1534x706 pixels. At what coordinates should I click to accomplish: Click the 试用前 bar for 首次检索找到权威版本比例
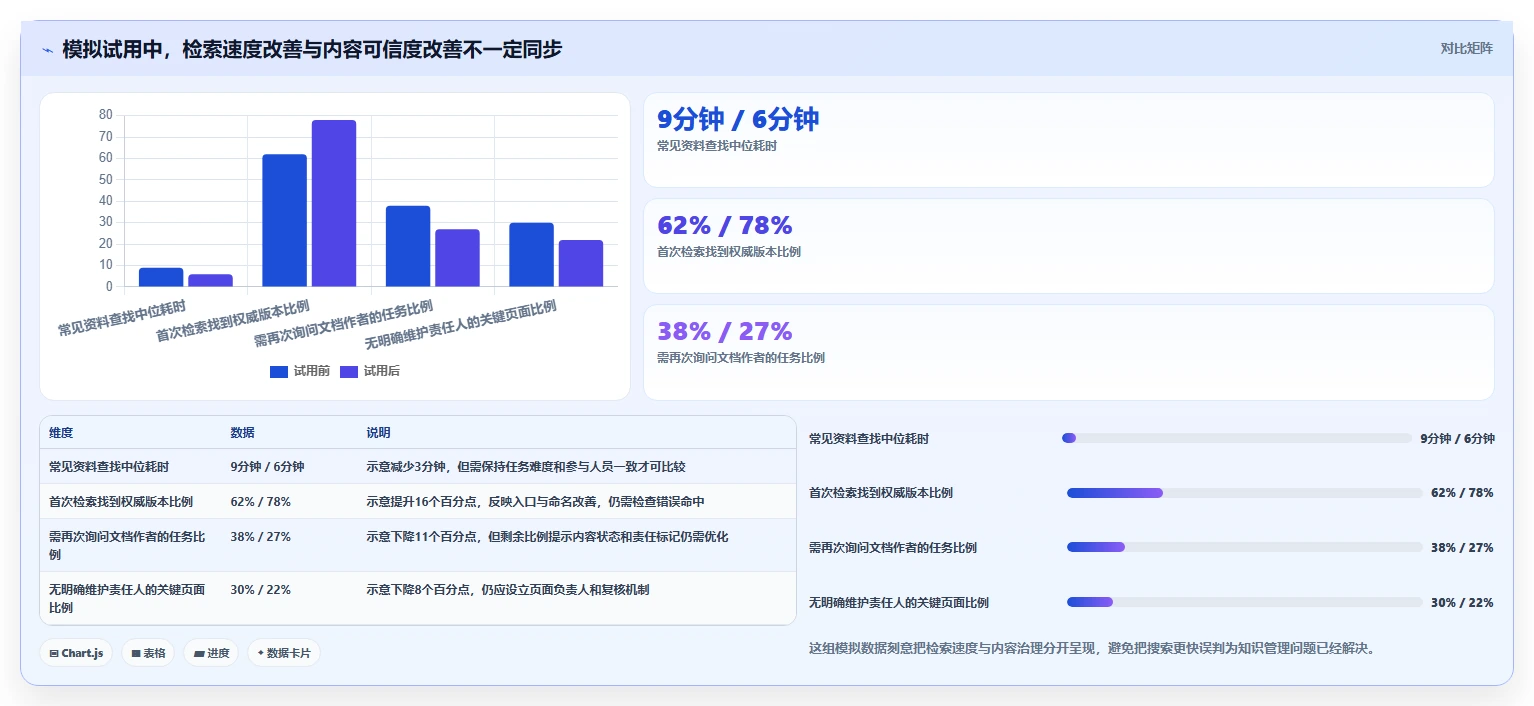[284, 220]
